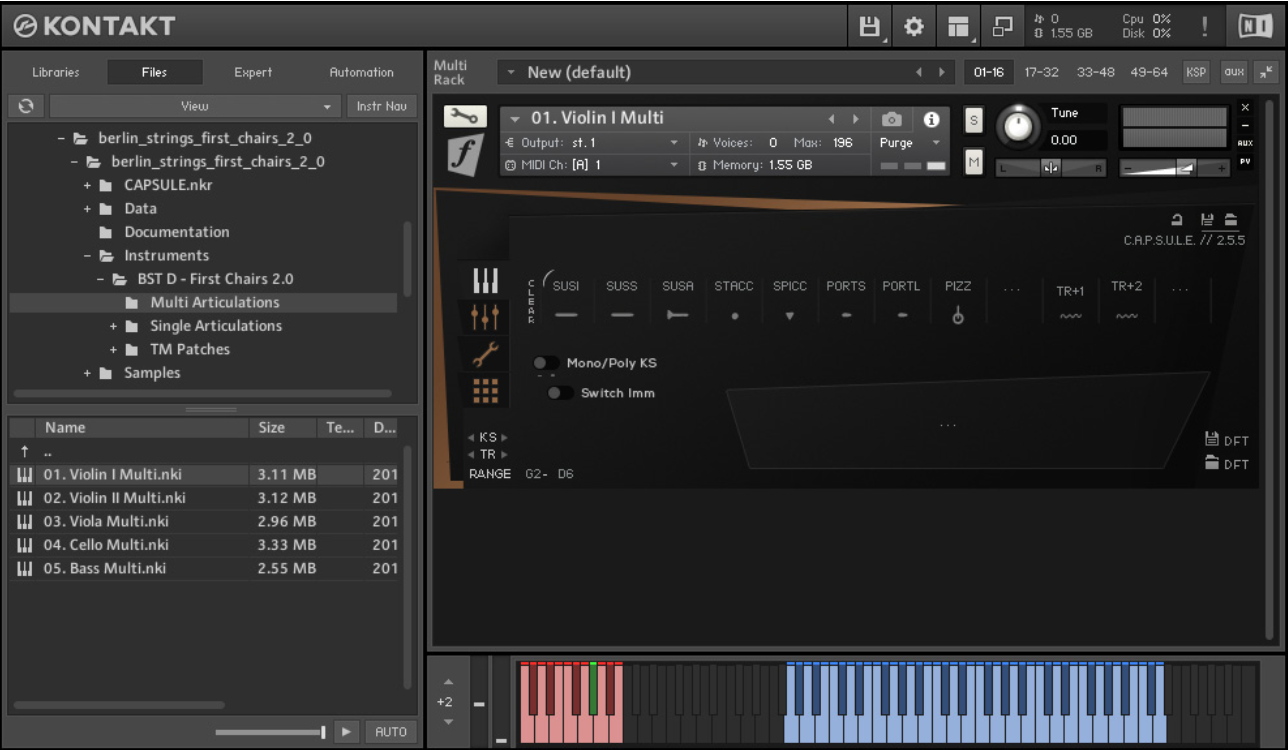The image size is (1288, 750).
Task: Toggle the minimized view icon
Action: click(x=1002, y=27)
